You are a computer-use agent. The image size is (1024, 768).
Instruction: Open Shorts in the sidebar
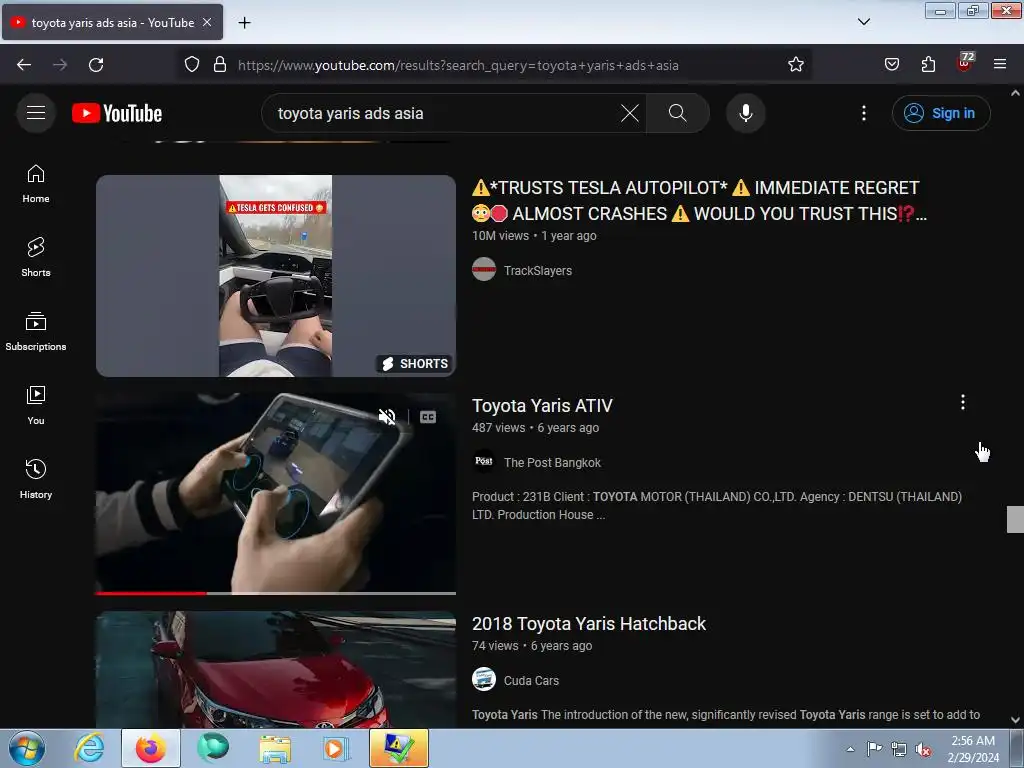pyautogui.click(x=36, y=257)
